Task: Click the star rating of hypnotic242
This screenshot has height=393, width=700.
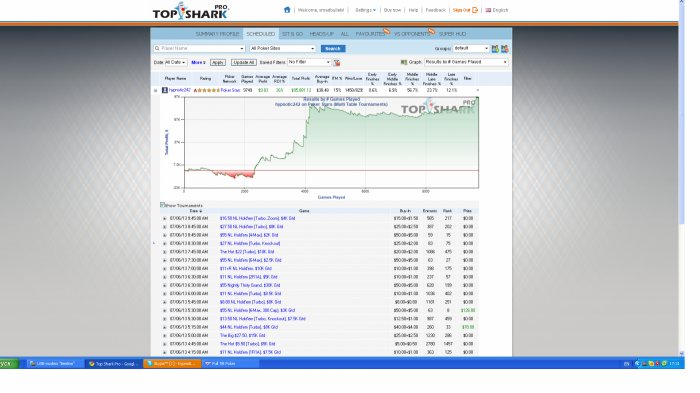Action: pos(206,90)
